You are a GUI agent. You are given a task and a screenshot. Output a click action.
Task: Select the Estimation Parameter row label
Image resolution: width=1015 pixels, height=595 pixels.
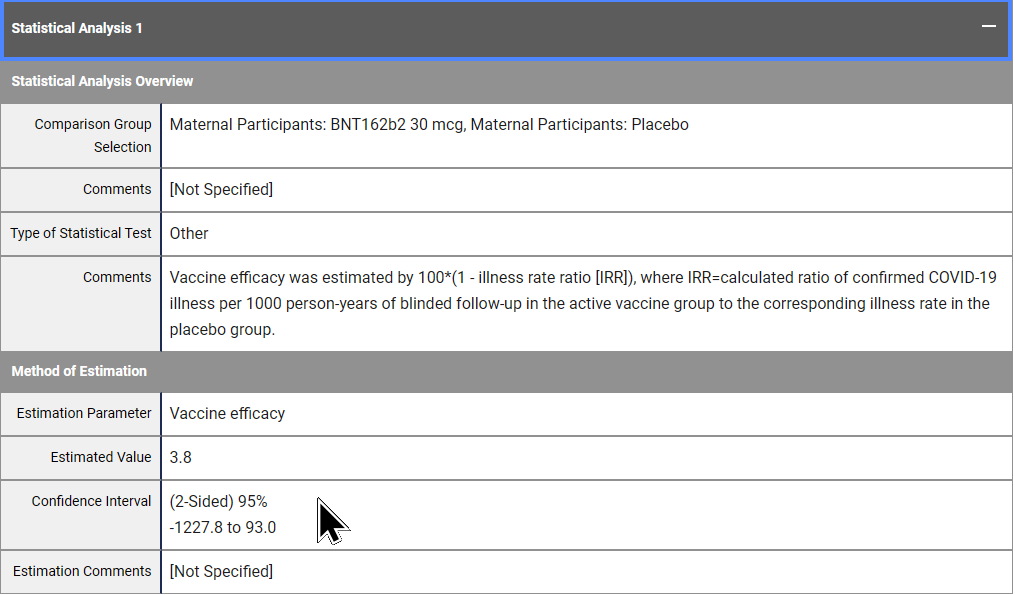(84, 413)
